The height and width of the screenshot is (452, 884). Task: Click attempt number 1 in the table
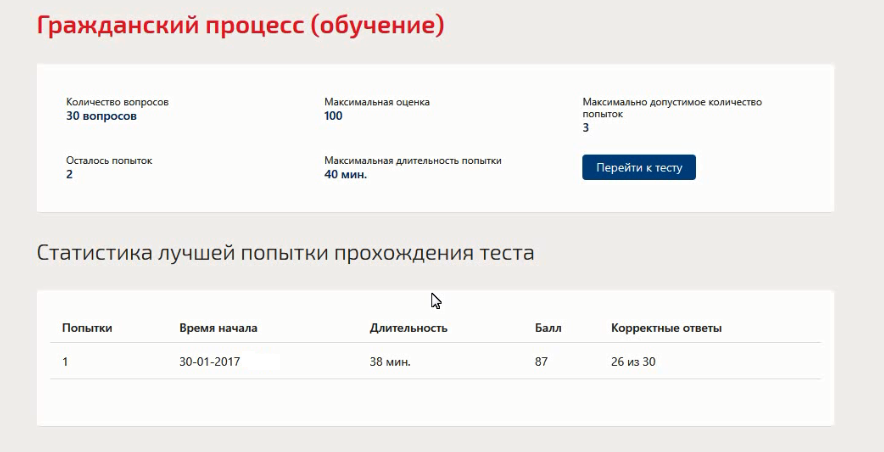pos(65,362)
